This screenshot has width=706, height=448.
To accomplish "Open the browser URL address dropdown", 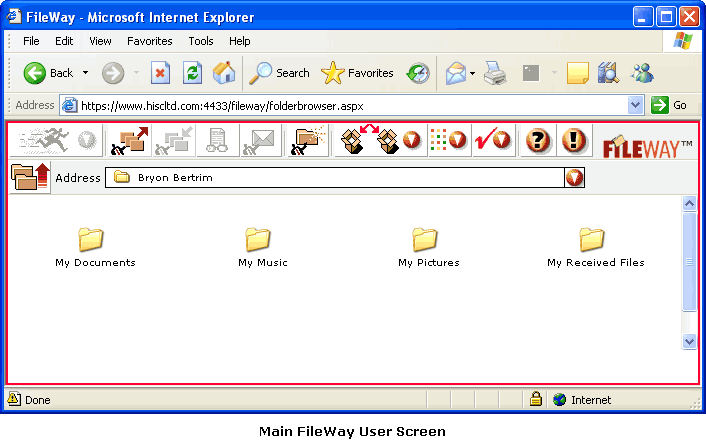I will (636, 105).
